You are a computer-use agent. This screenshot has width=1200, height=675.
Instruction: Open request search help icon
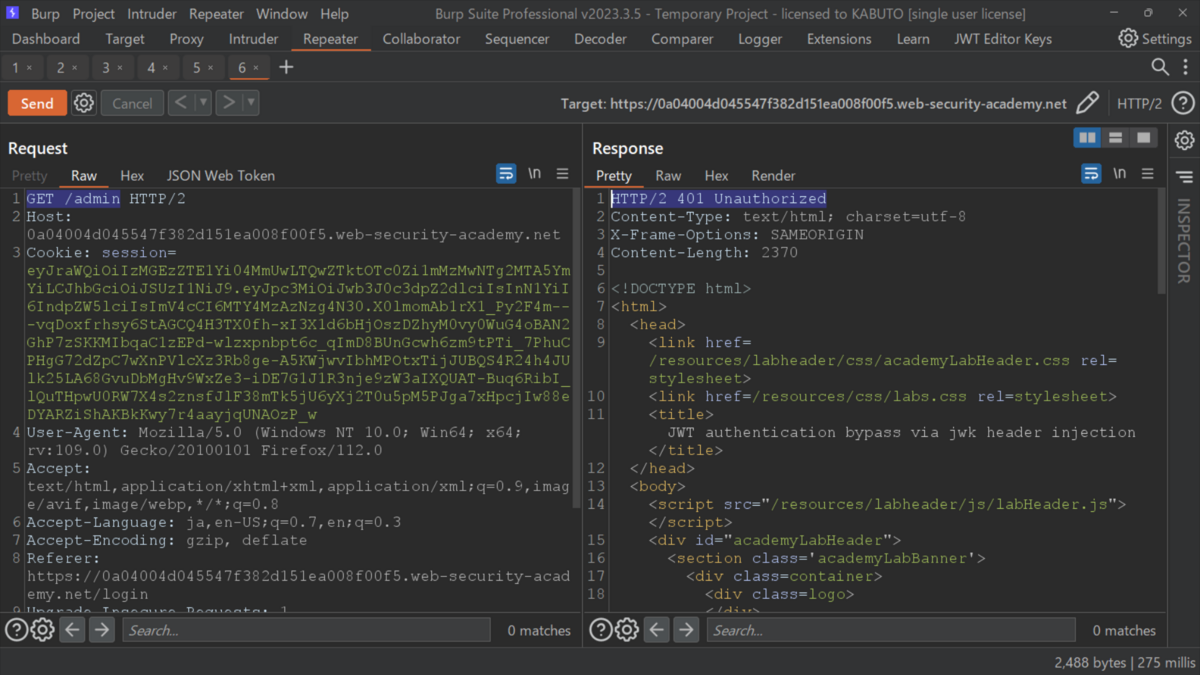17,630
